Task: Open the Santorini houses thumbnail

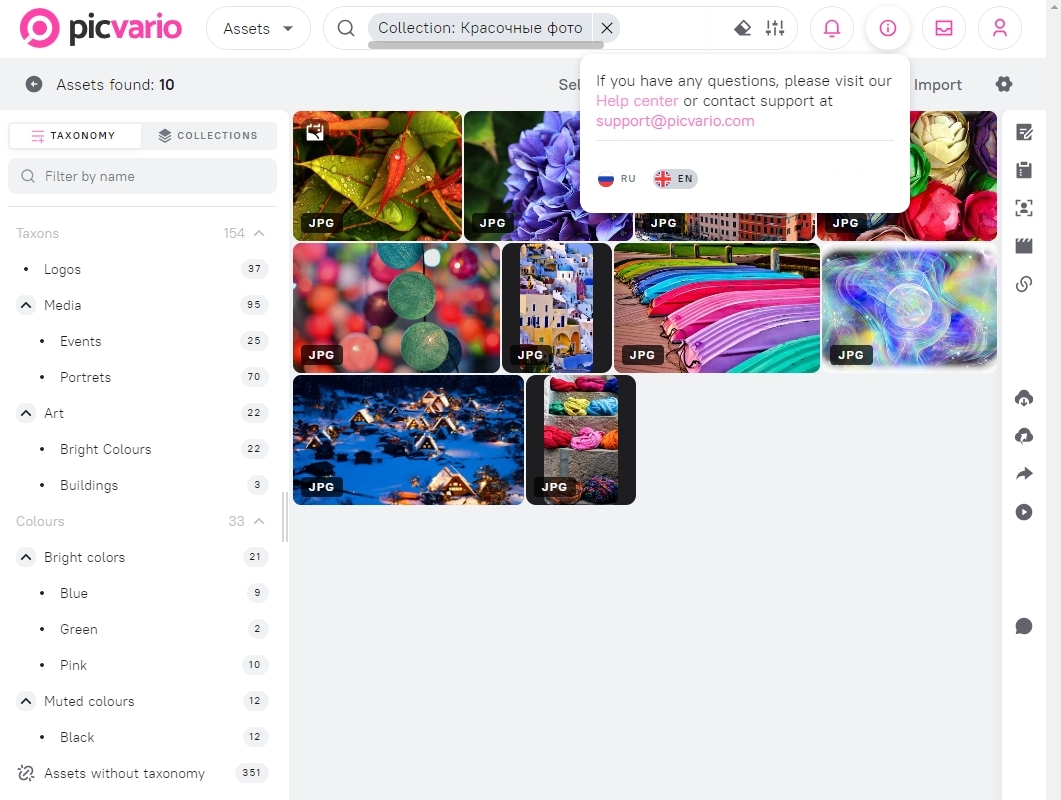Action: (x=557, y=308)
